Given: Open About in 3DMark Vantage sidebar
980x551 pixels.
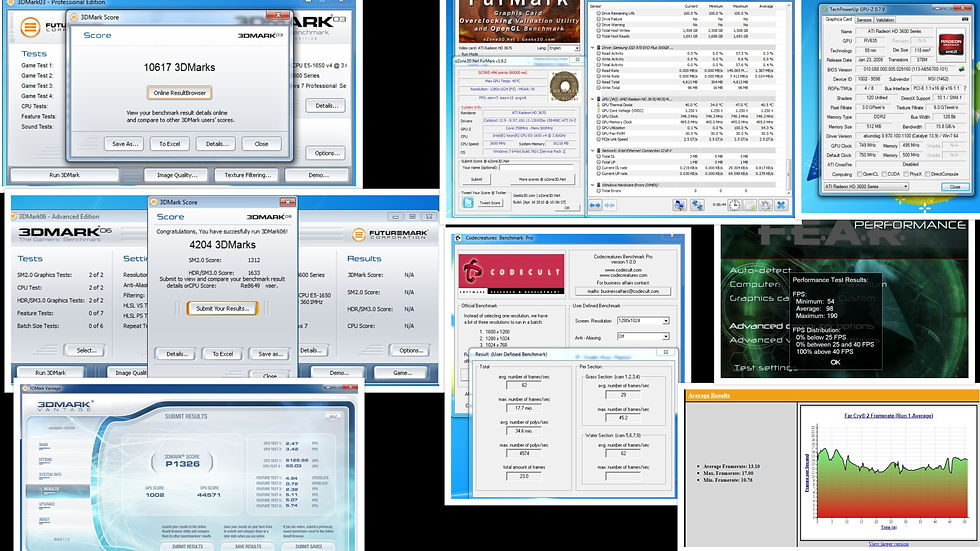Looking at the screenshot, I should pos(44,519).
